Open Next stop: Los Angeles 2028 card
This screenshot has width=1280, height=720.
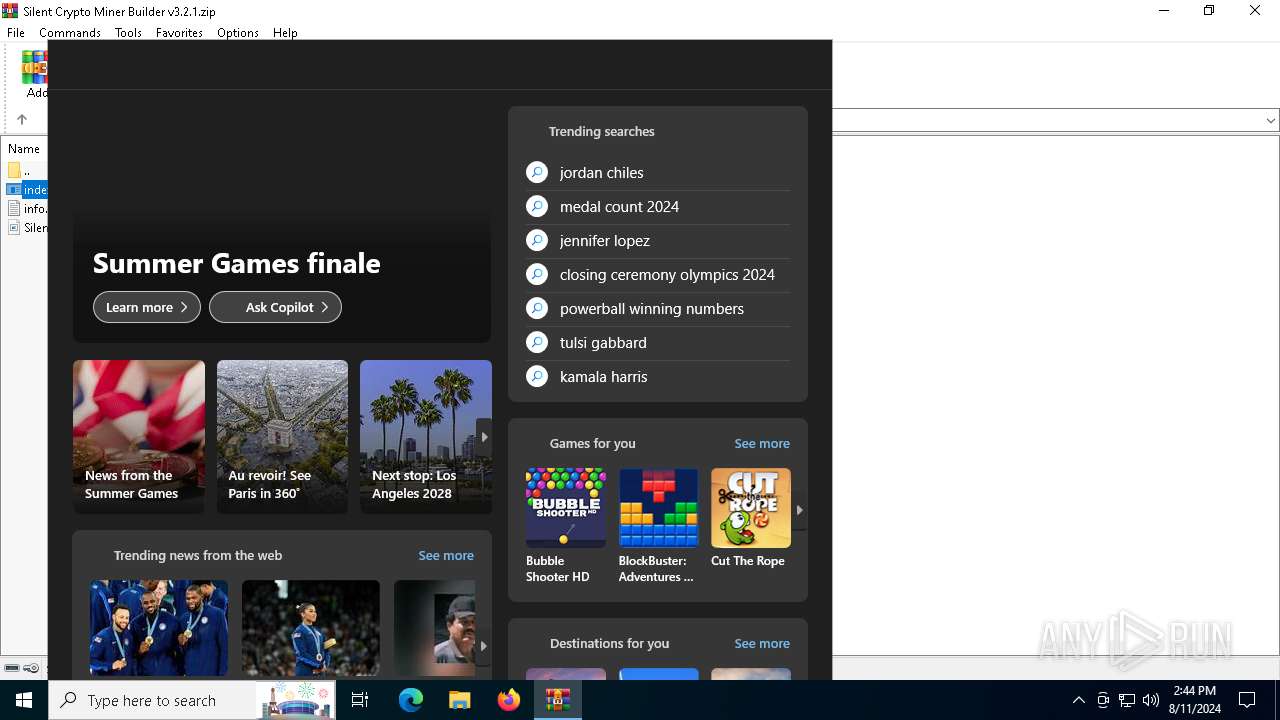(x=426, y=437)
